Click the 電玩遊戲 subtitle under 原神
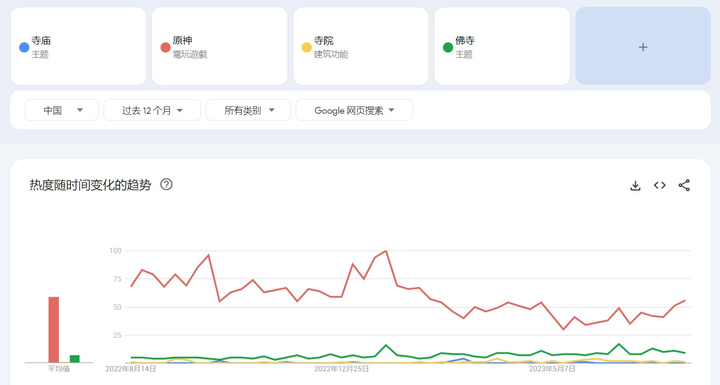The height and width of the screenshot is (385, 720). tap(190, 54)
